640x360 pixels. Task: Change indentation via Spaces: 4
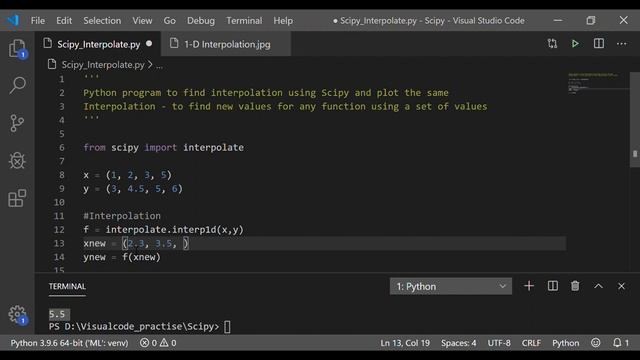click(458, 343)
